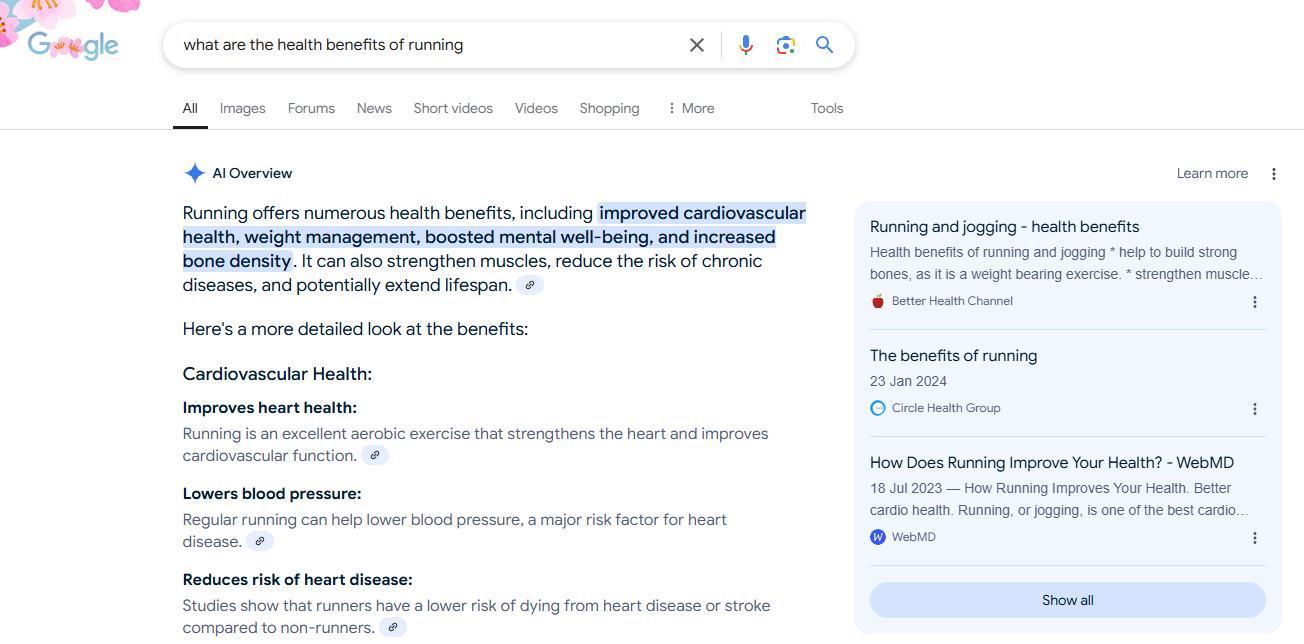The width and height of the screenshot is (1304, 644).
Task: Start voice search with the microphone icon
Action: 746,45
